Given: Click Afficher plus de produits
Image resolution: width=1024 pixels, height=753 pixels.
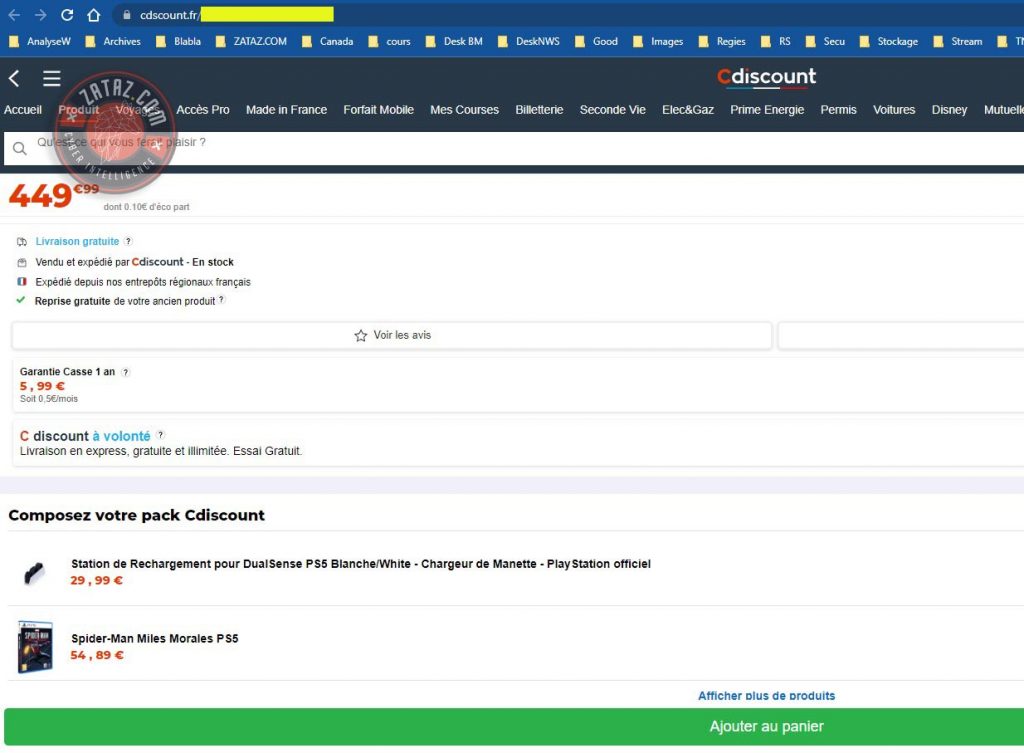Looking at the screenshot, I should coord(766,696).
